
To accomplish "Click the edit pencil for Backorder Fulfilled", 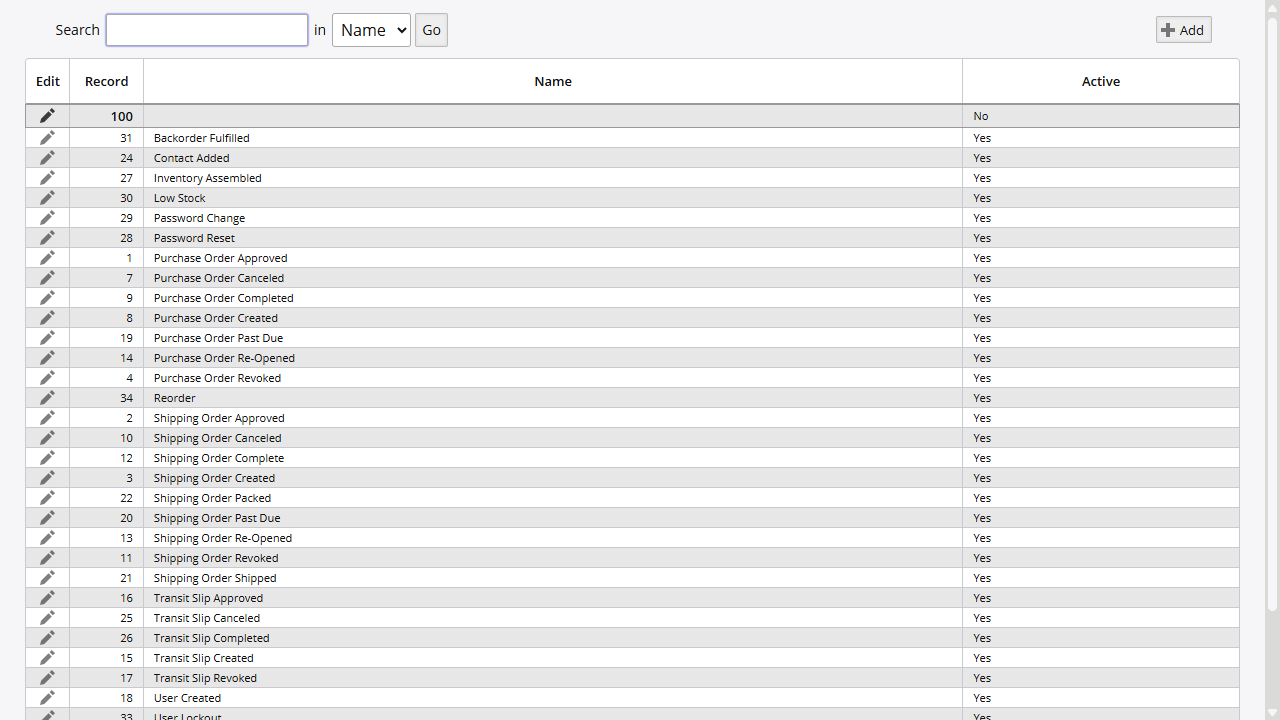I will 47,138.
